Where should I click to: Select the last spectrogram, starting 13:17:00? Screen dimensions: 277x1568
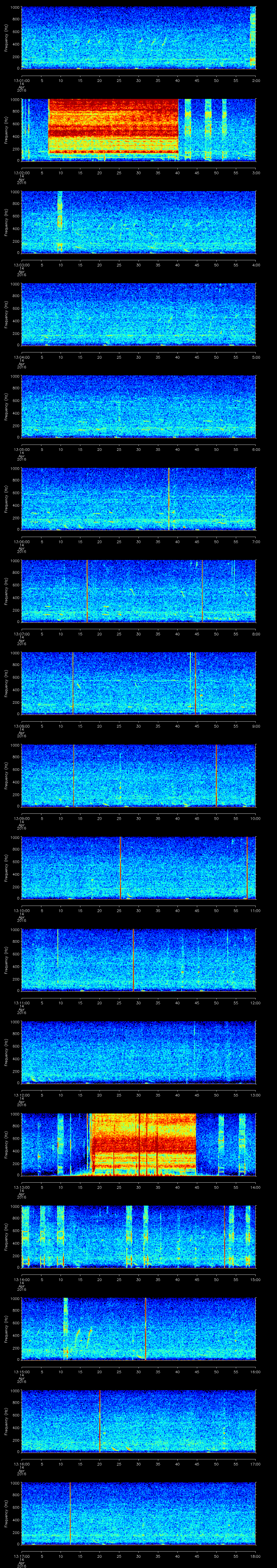pyautogui.click(x=139, y=1513)
